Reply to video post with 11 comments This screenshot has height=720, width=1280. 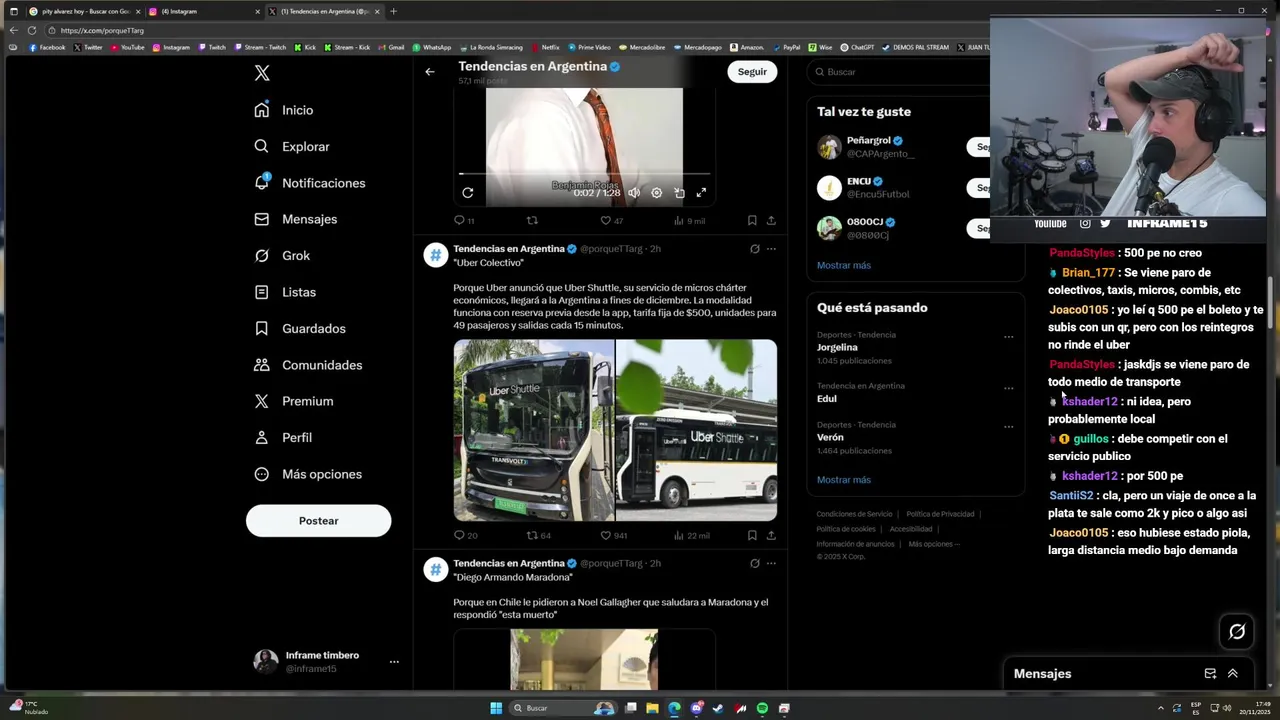pos(464,220)
